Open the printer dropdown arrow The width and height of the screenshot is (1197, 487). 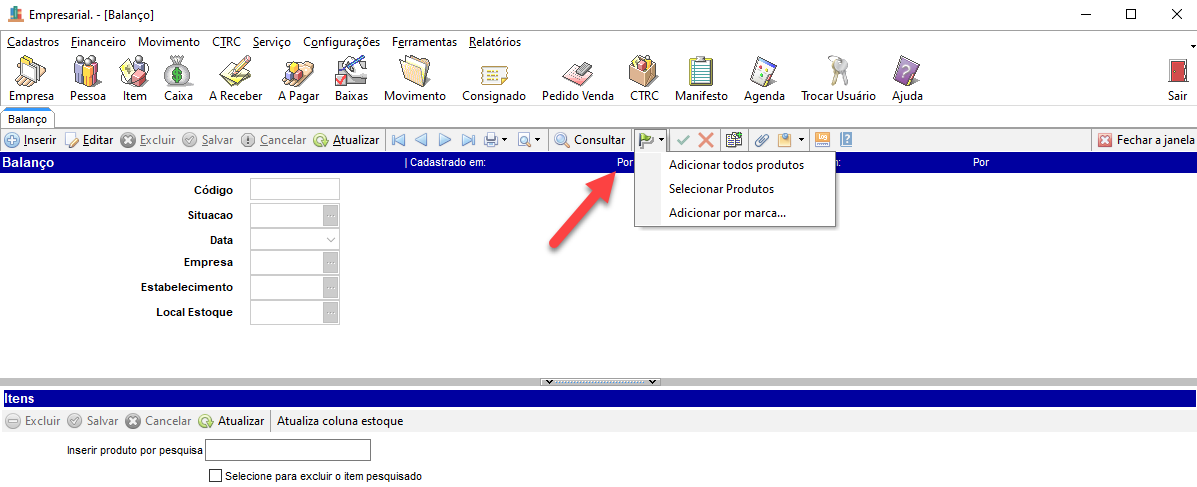pos(505,140)
